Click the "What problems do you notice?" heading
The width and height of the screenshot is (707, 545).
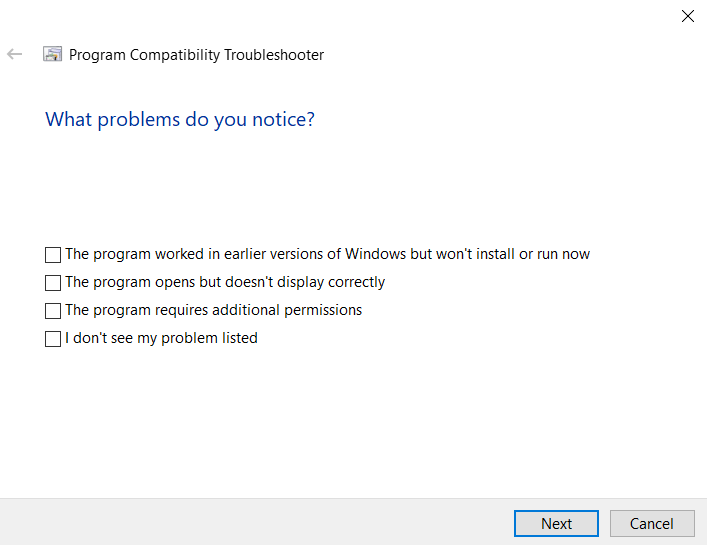[x=180, y=120]
